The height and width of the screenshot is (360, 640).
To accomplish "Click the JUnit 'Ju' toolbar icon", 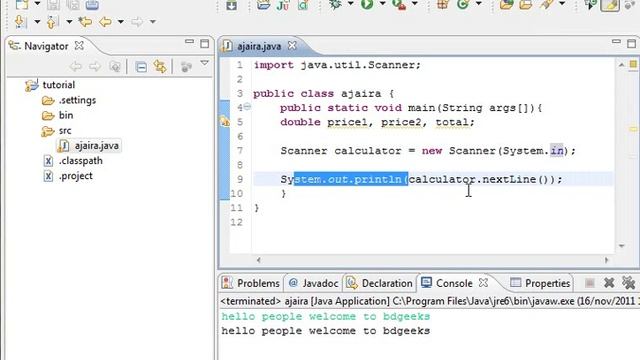I will [283, 4].
